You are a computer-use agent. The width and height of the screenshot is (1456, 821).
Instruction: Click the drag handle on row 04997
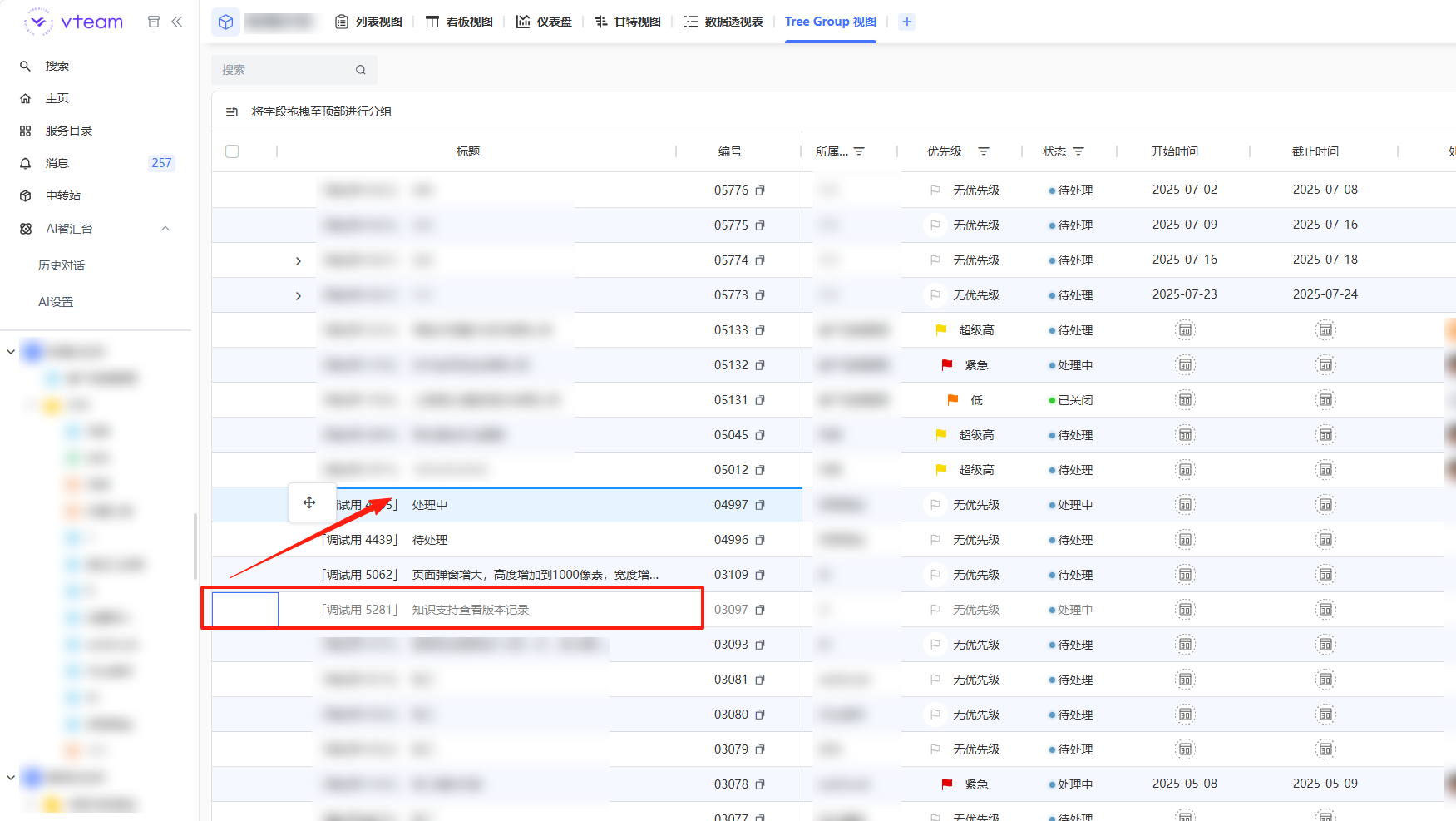309,502
